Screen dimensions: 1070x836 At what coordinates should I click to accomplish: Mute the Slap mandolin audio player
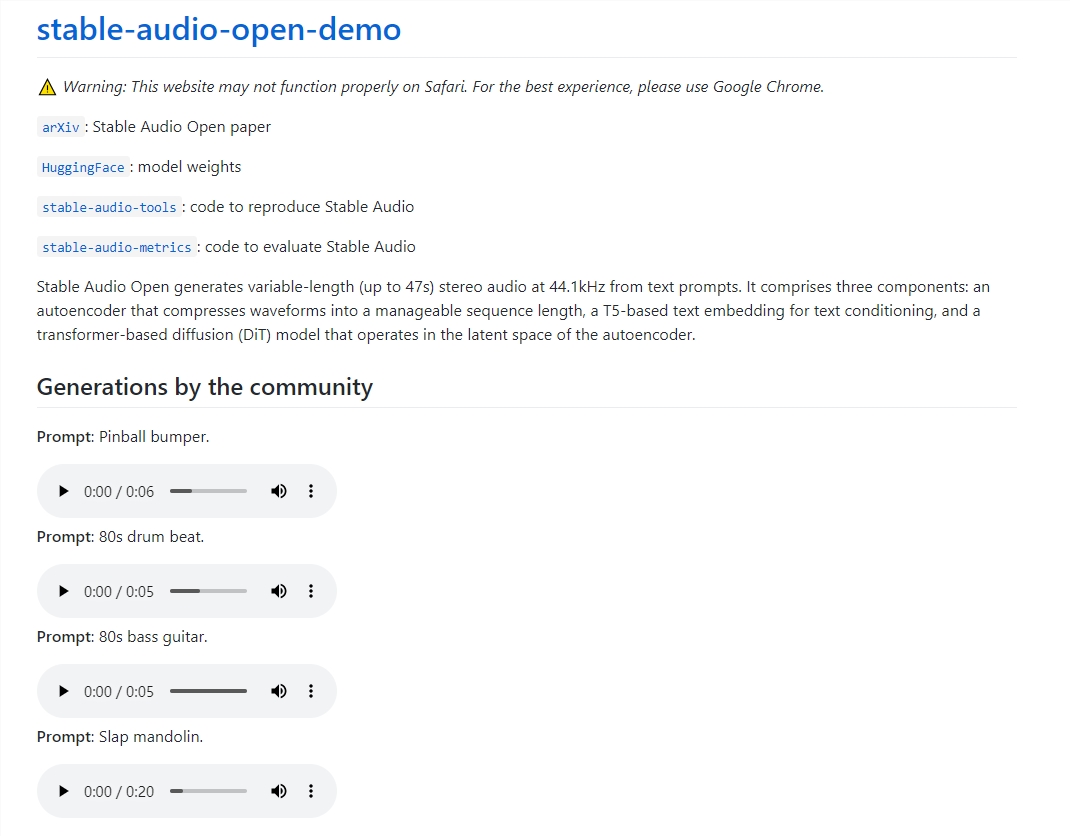278,791
